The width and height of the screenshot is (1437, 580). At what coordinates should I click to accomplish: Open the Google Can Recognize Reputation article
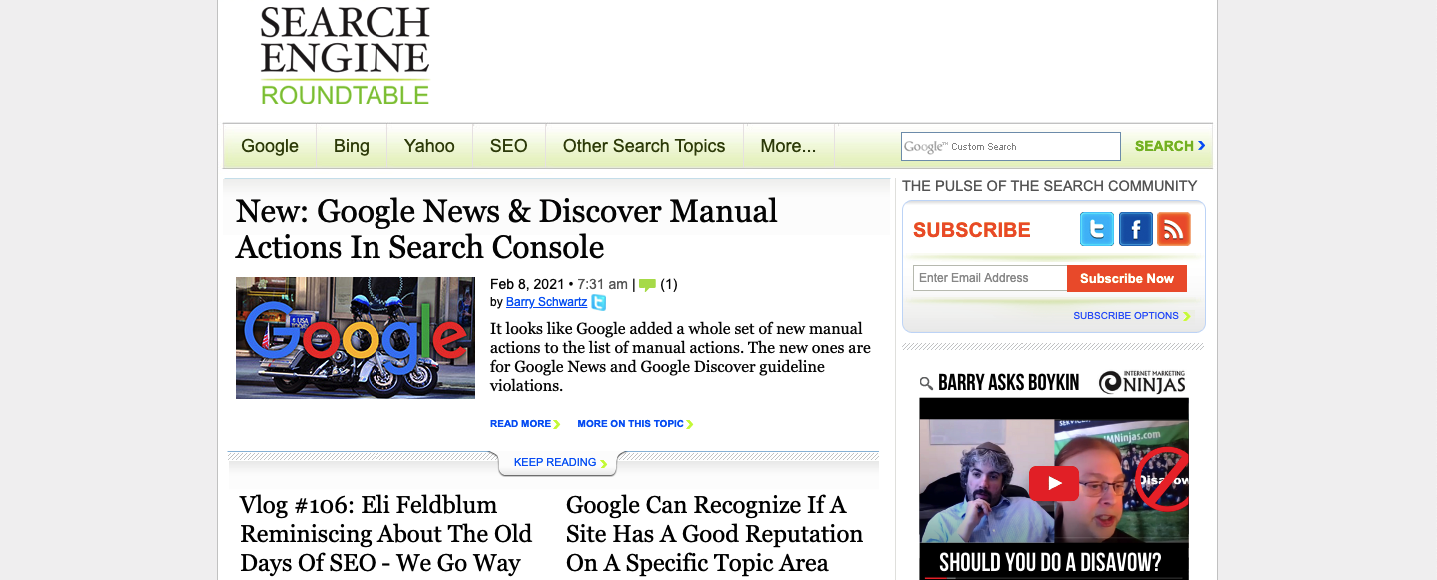tap(714, 534)
